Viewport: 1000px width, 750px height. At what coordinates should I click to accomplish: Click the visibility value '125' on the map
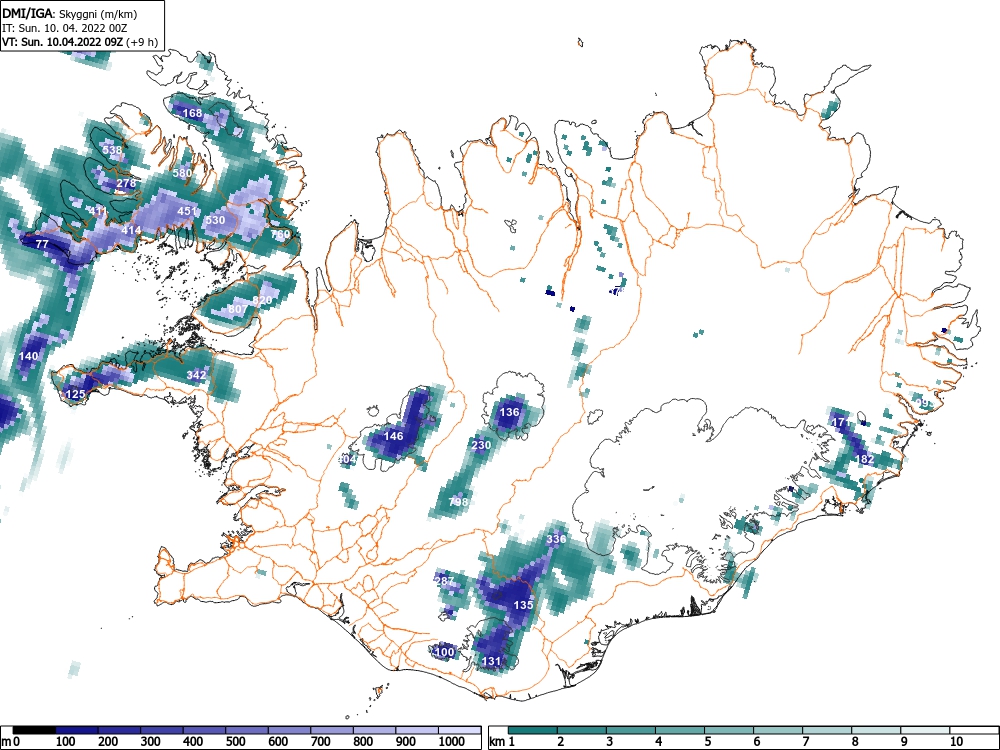tap(75, 395)
